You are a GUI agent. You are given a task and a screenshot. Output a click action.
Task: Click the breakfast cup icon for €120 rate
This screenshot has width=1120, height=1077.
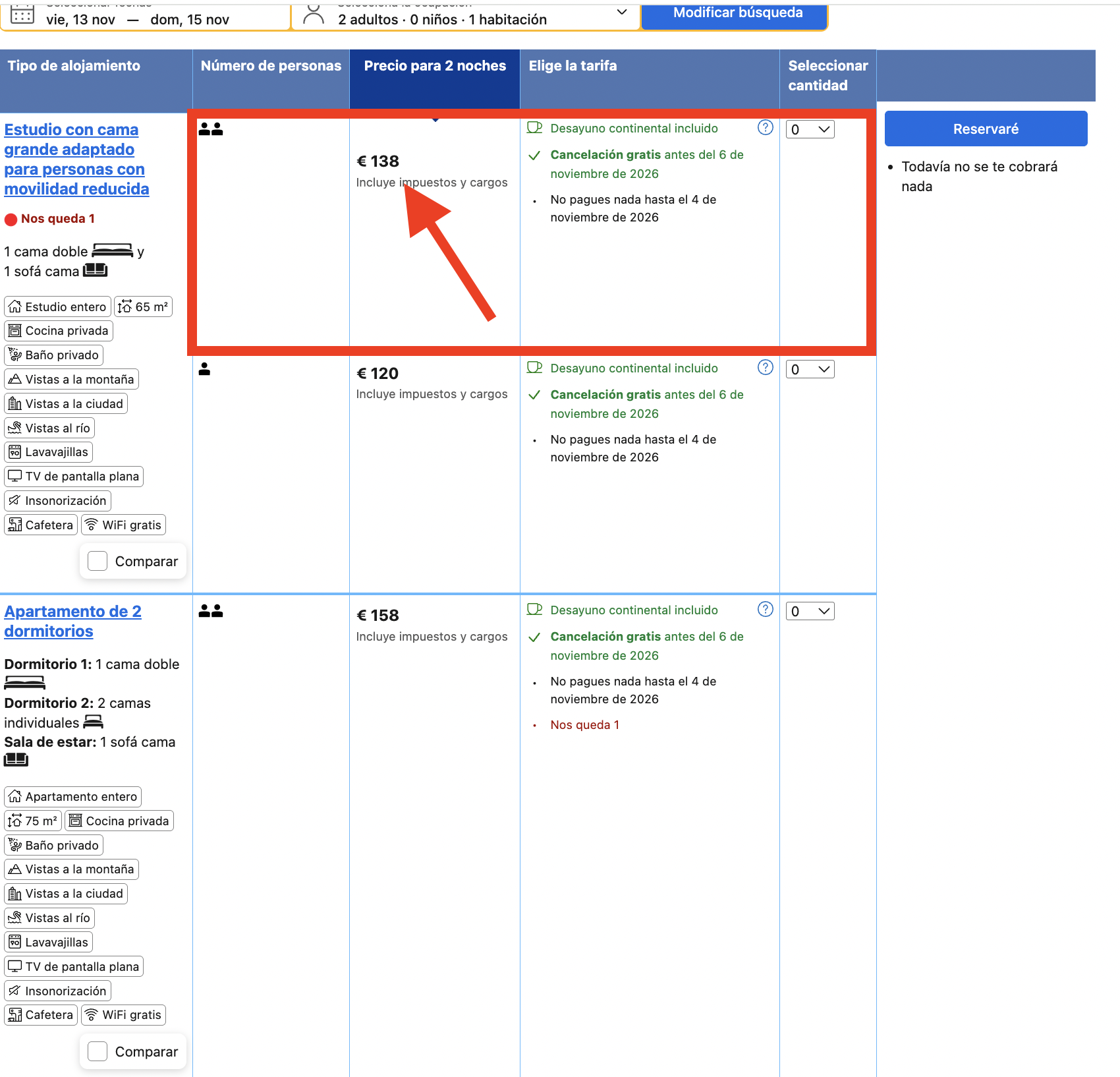point(534,368)
